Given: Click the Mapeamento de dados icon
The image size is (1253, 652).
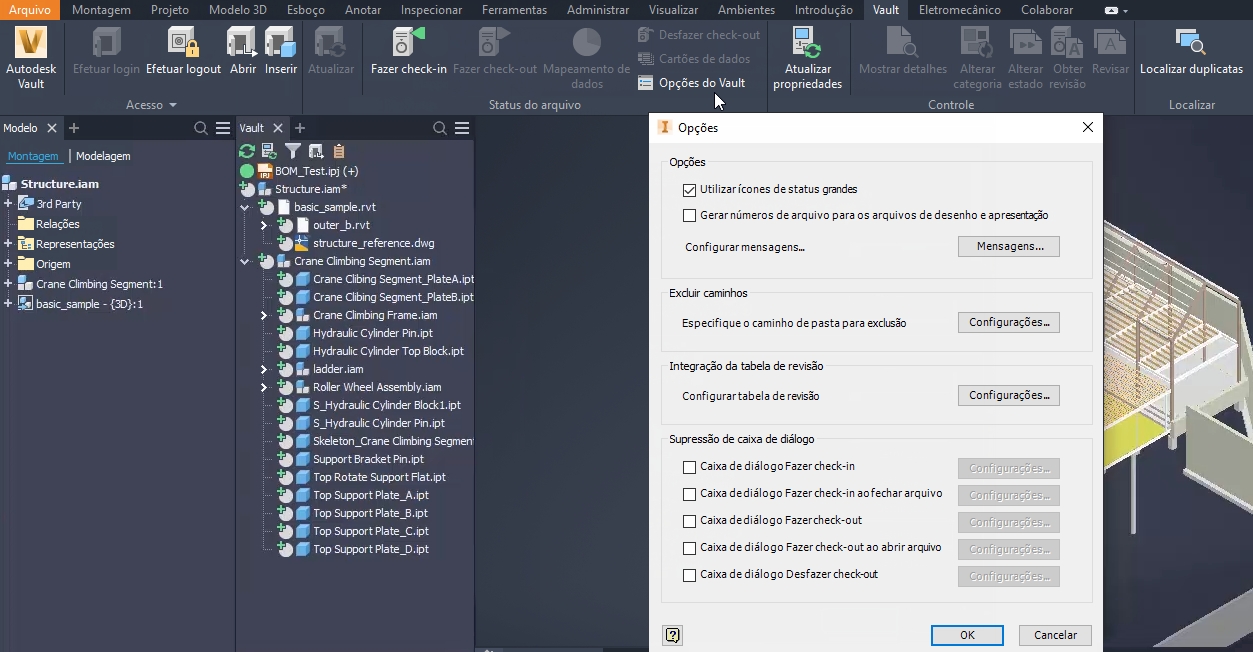Looking at the screenshot, I should tap(587, 43).
